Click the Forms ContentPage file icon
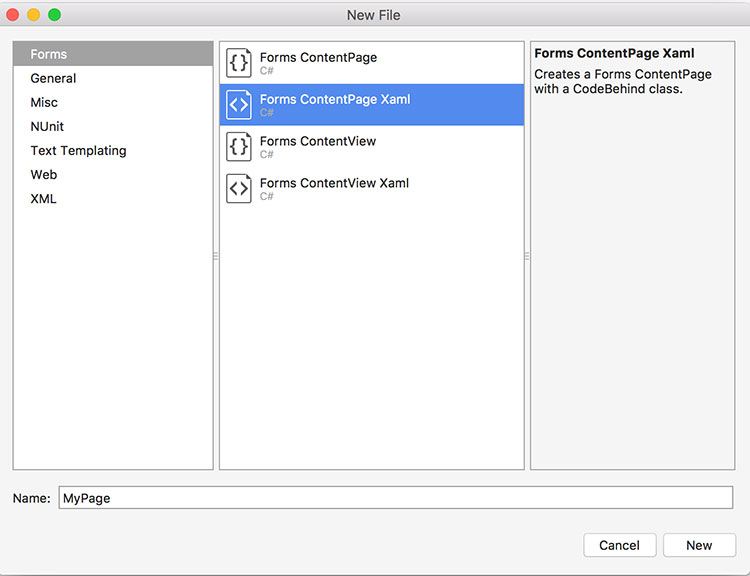 pyautogui.click(x=239, y=63)
